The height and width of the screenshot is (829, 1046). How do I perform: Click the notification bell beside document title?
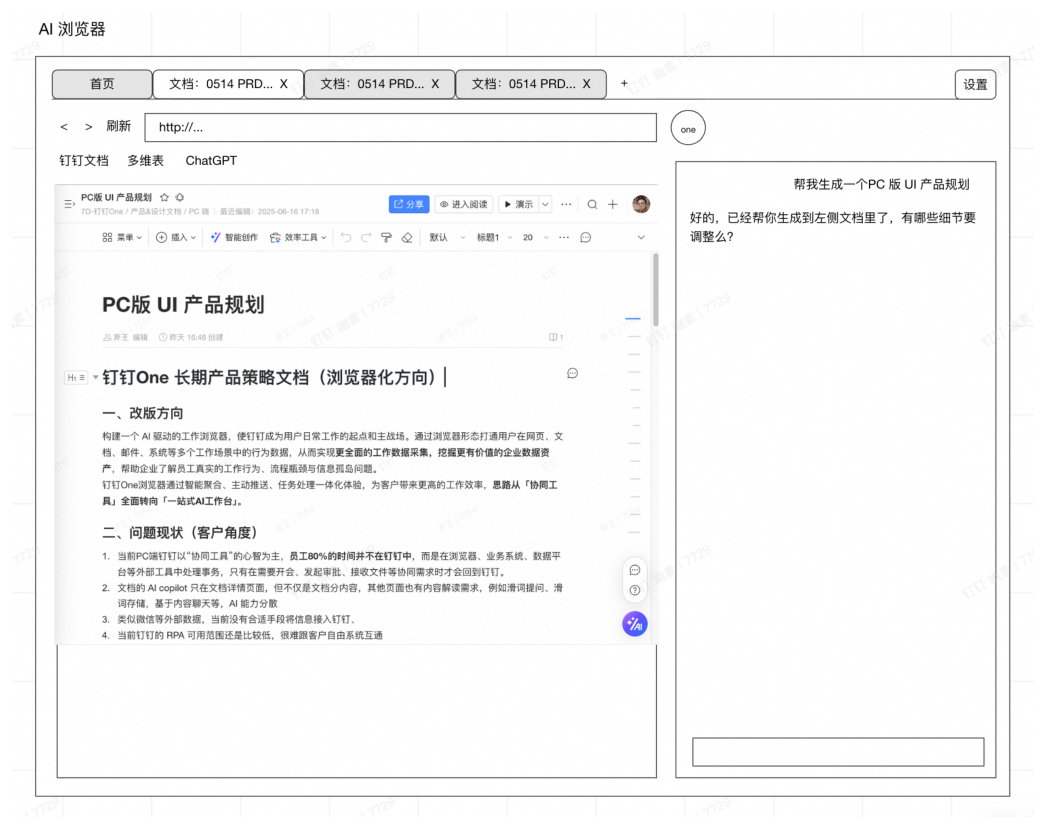click(179, 197)
